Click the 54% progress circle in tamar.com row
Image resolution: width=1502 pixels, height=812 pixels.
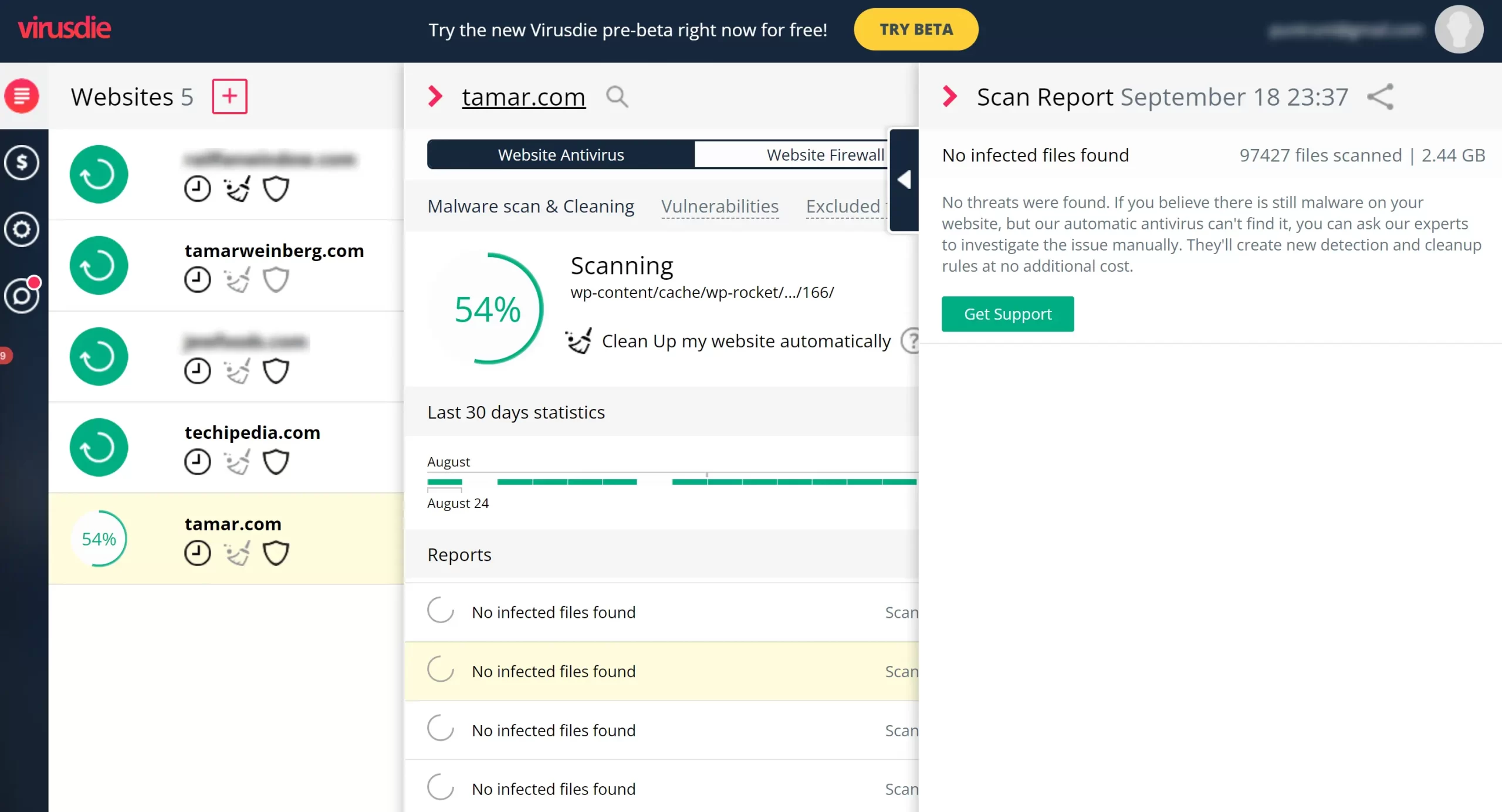[99, 539]
